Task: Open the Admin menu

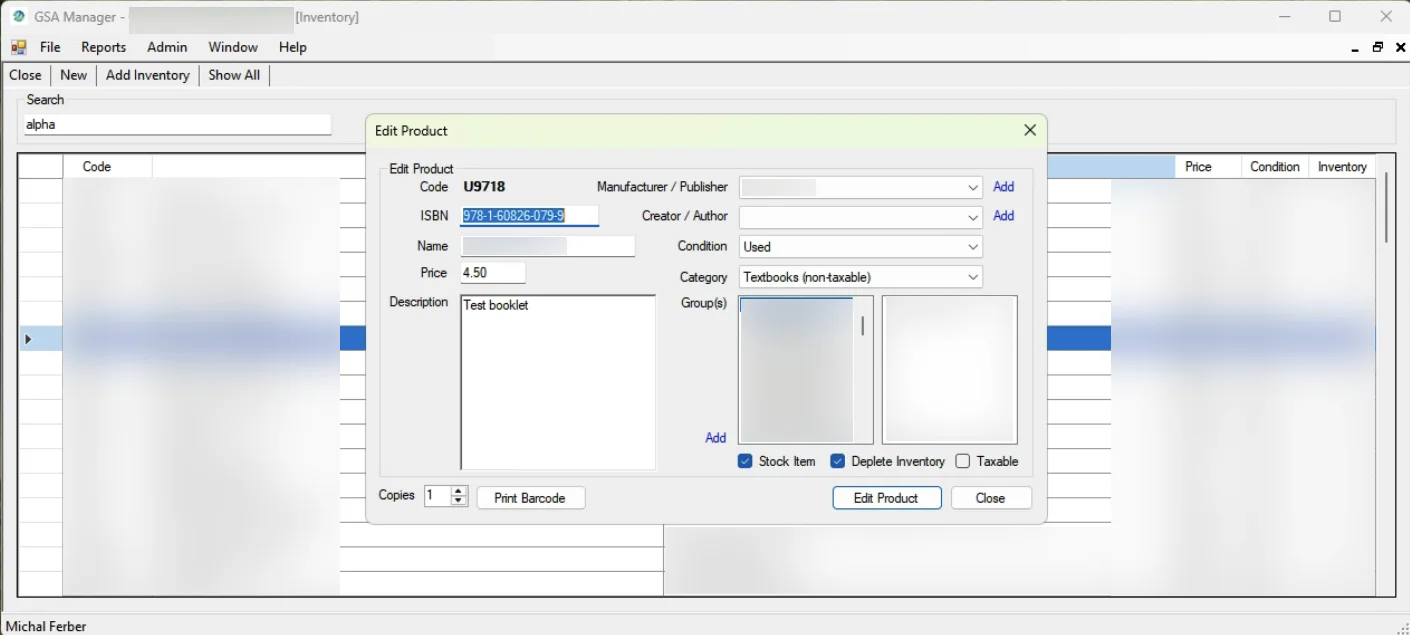Action: click(167, 47)
